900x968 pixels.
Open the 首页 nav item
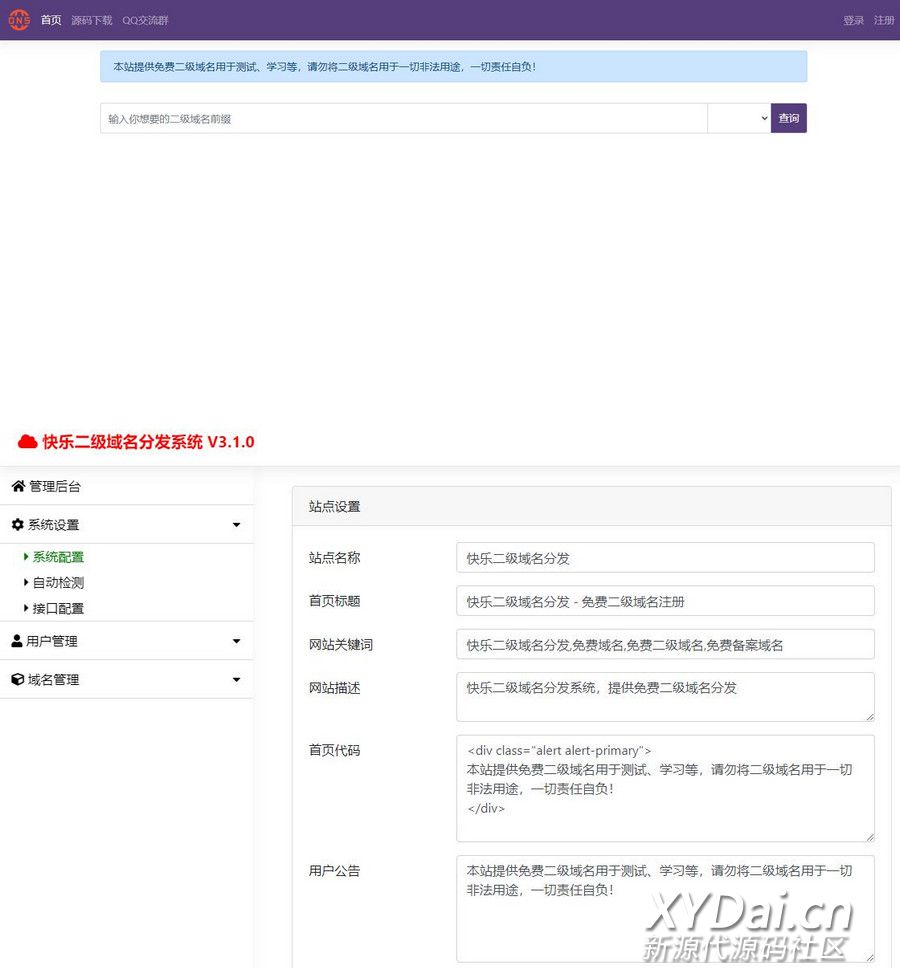(x=51, y=20)
